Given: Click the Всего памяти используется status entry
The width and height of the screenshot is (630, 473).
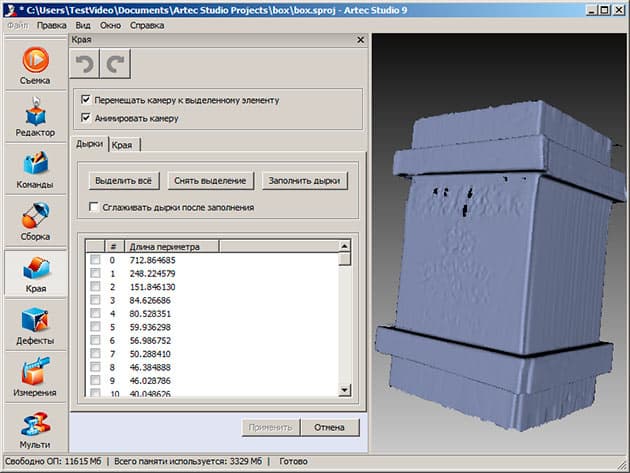Looking at the screenshot, I should pyautogui.click(x=188, y=461).
